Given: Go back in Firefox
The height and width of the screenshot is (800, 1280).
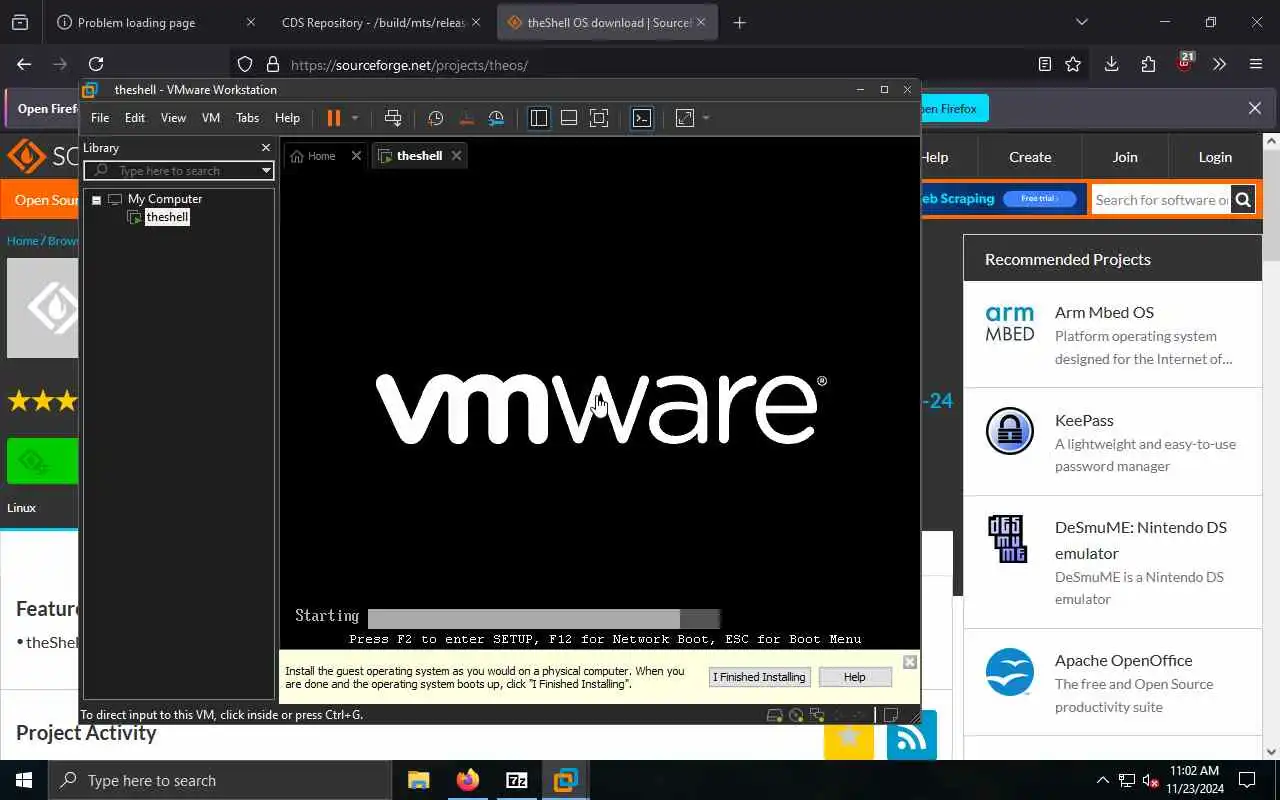Looking at the screenshot, I should 24,64.
